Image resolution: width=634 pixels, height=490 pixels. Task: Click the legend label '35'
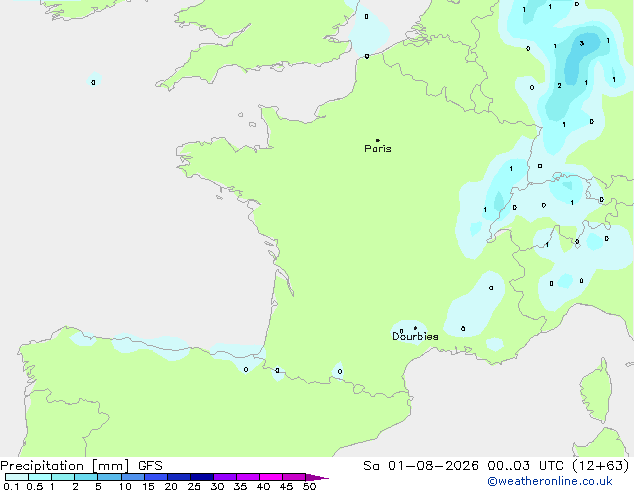coord(240,486)
